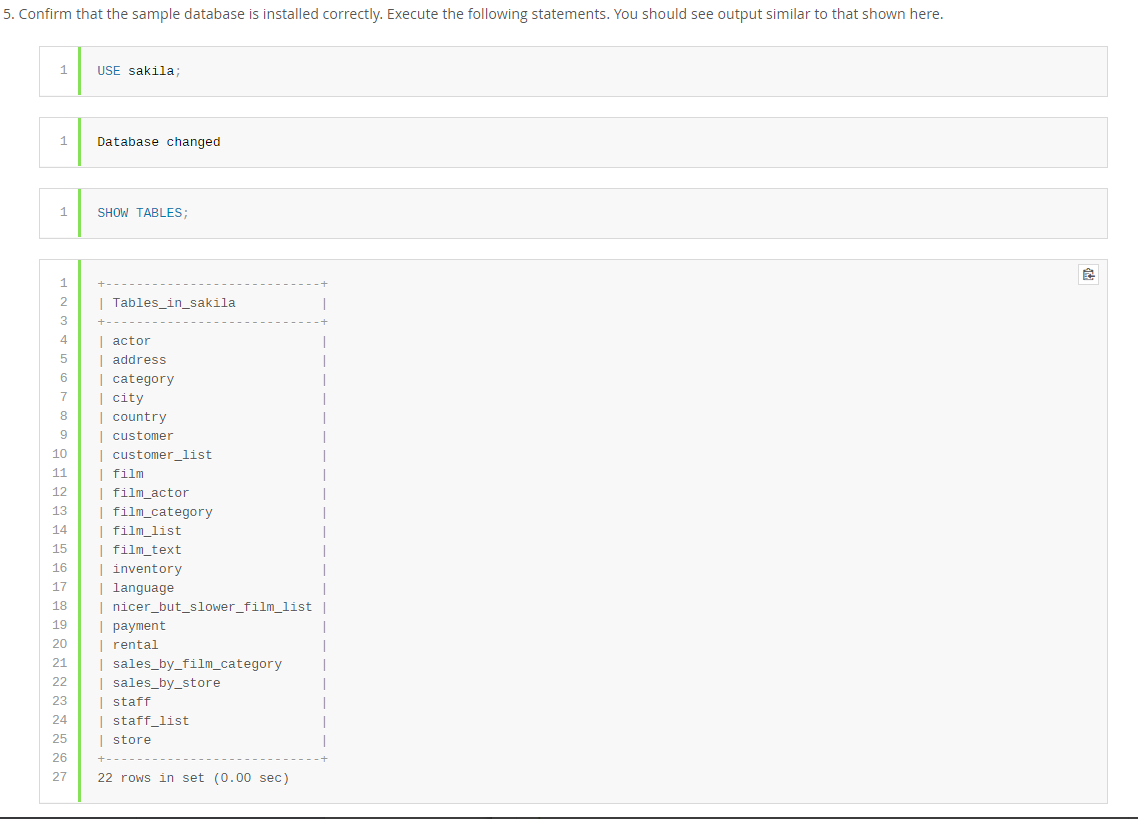1138x819 pixels.
Task: Select the 22 rows in set line
Action: pyautogui.click(x=193, y=777)
